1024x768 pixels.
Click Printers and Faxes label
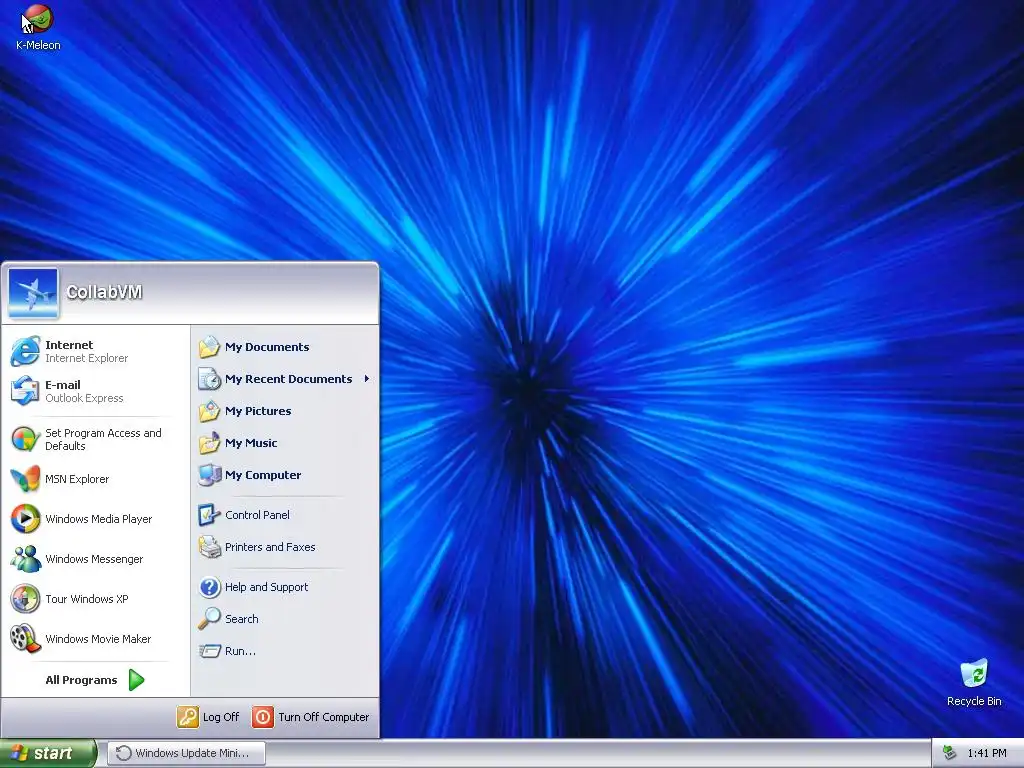[x=270, y=547]
